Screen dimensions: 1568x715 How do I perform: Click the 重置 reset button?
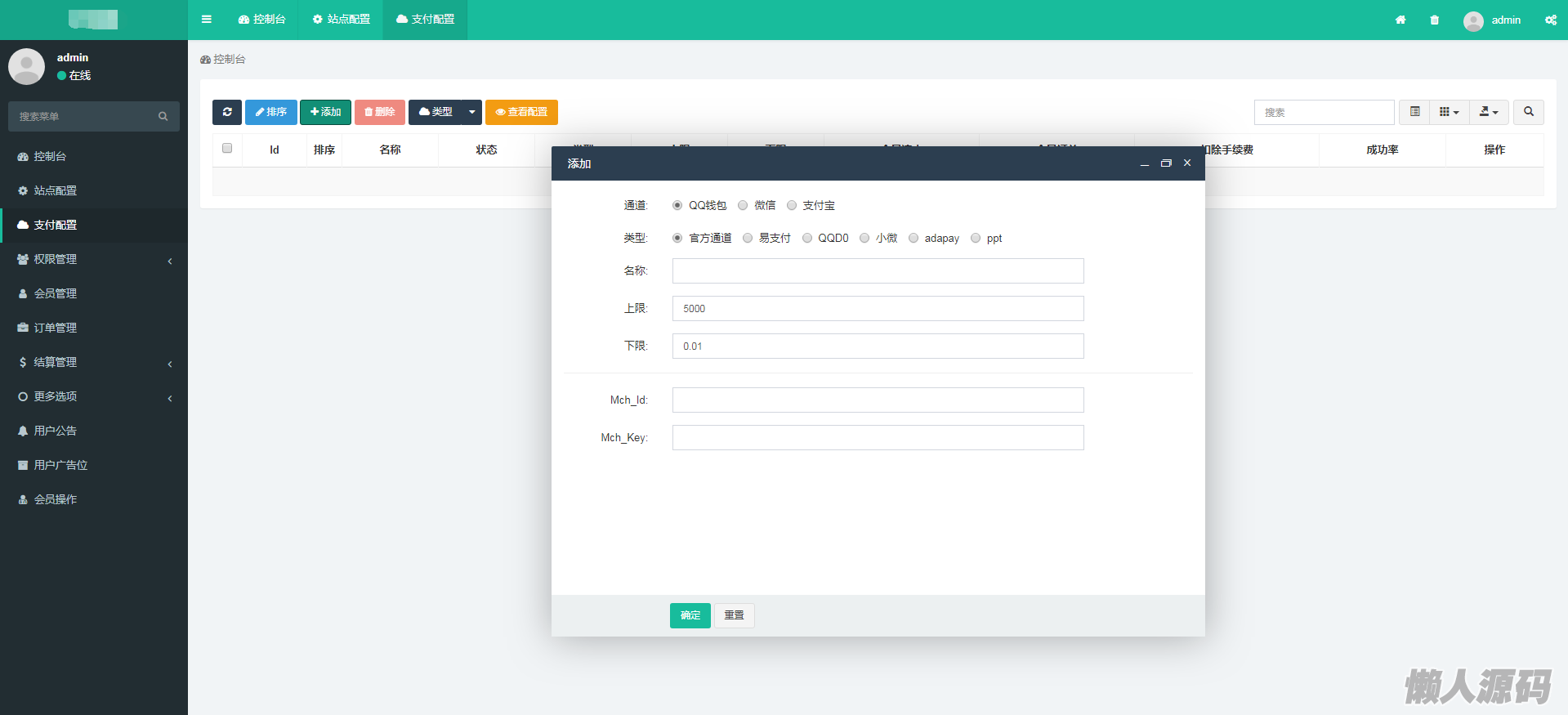pyautogui.click(x=734, y=615)
